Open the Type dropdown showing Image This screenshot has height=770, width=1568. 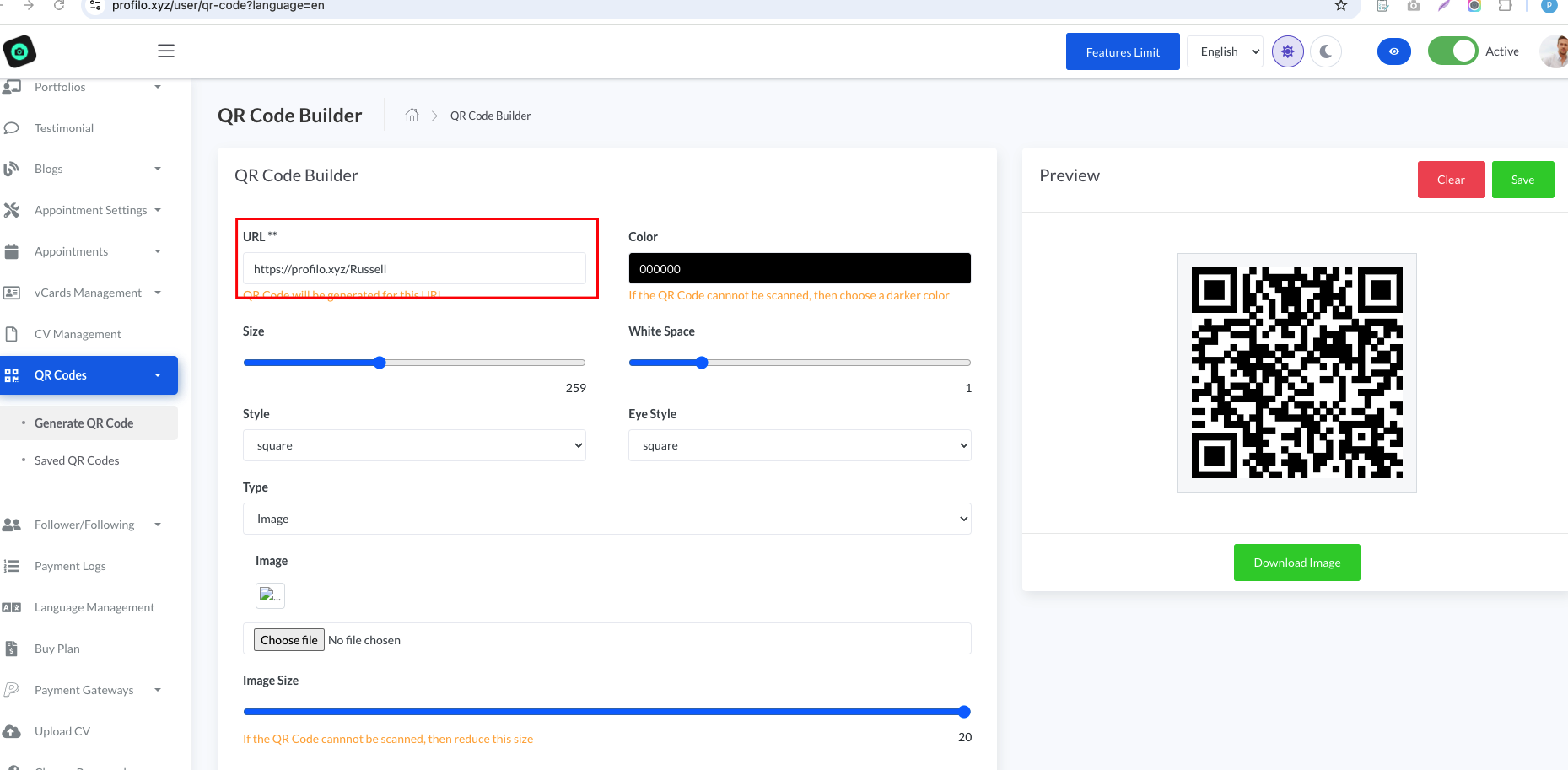pos(606,519)
